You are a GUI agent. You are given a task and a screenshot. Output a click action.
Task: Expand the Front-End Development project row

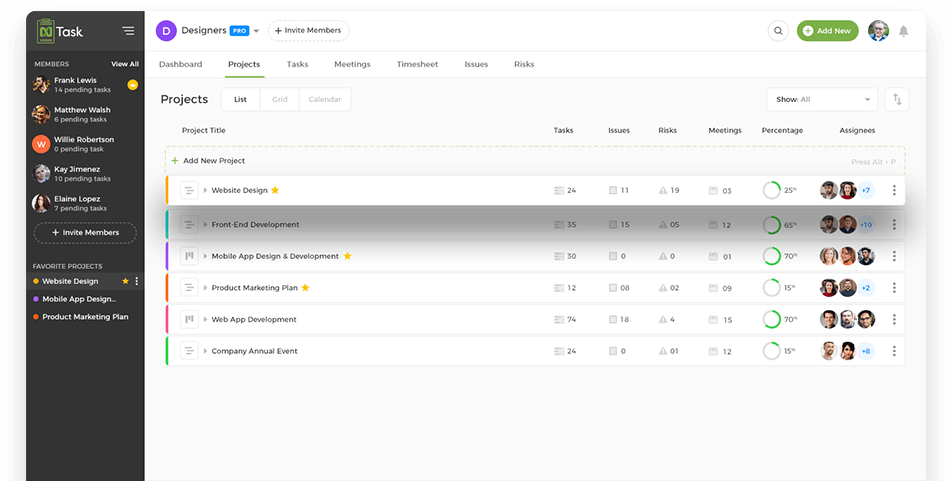point(205,225)
